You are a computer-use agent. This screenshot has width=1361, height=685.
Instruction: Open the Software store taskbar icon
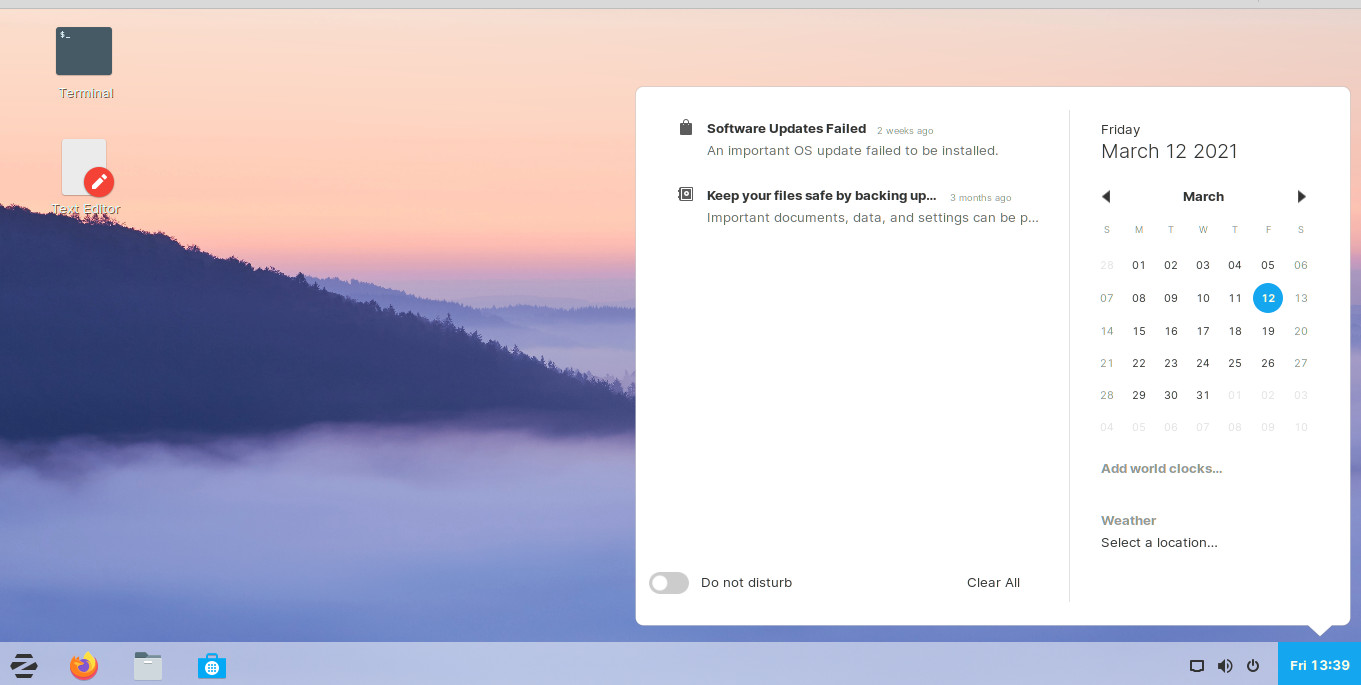(212, 665)
